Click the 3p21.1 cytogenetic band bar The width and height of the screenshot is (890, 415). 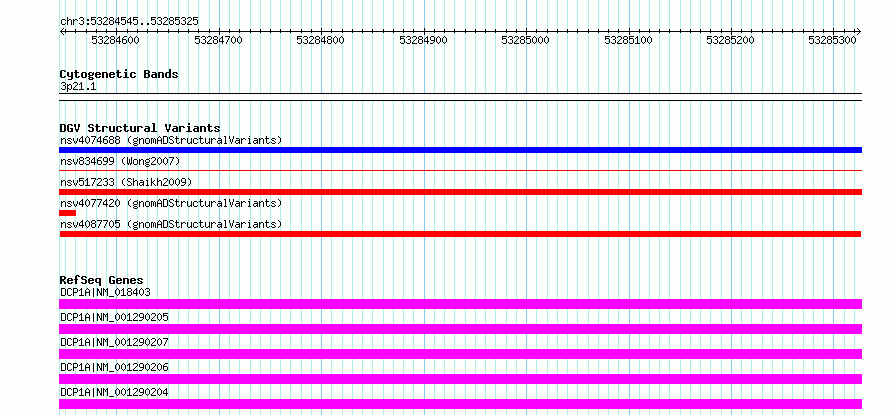click(x=460, y=97)
